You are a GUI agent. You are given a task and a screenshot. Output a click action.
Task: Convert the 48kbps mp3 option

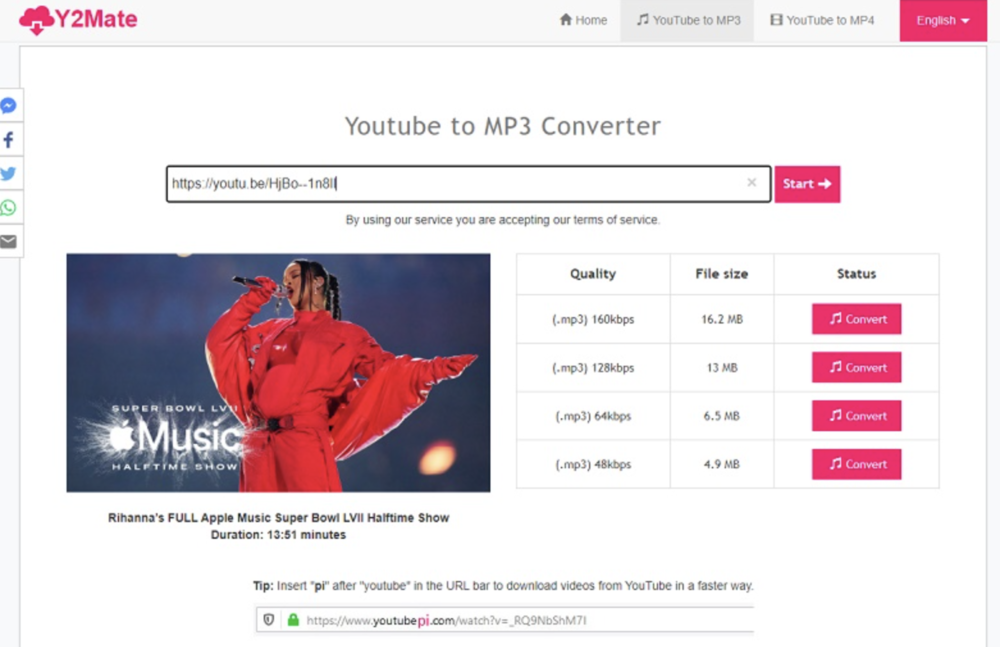pos(856,465)
